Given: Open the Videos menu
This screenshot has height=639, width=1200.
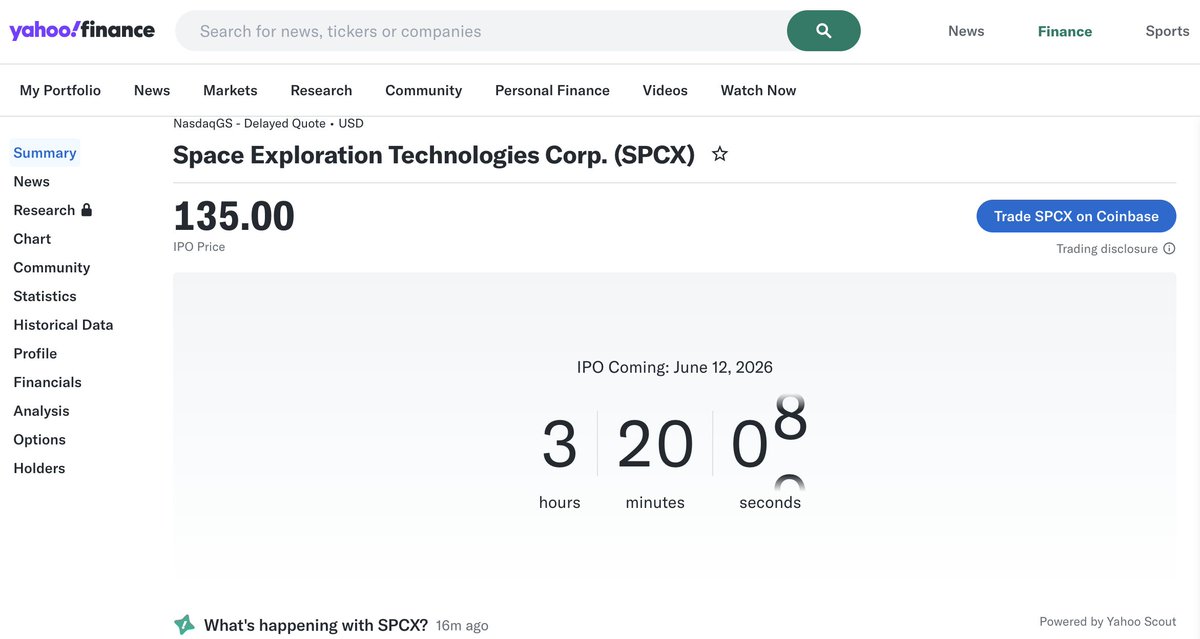Looking at the screenshot, I should click(665, 90).
